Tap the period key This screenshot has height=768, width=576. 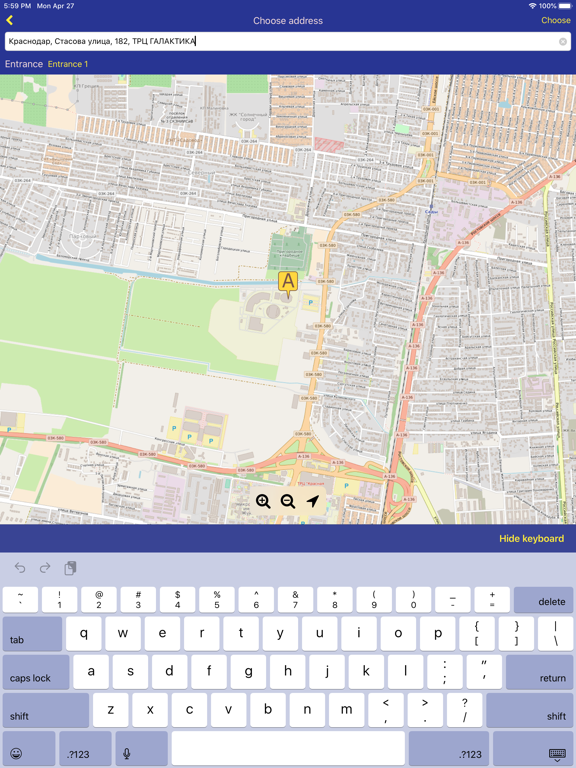tap(425, 710)
